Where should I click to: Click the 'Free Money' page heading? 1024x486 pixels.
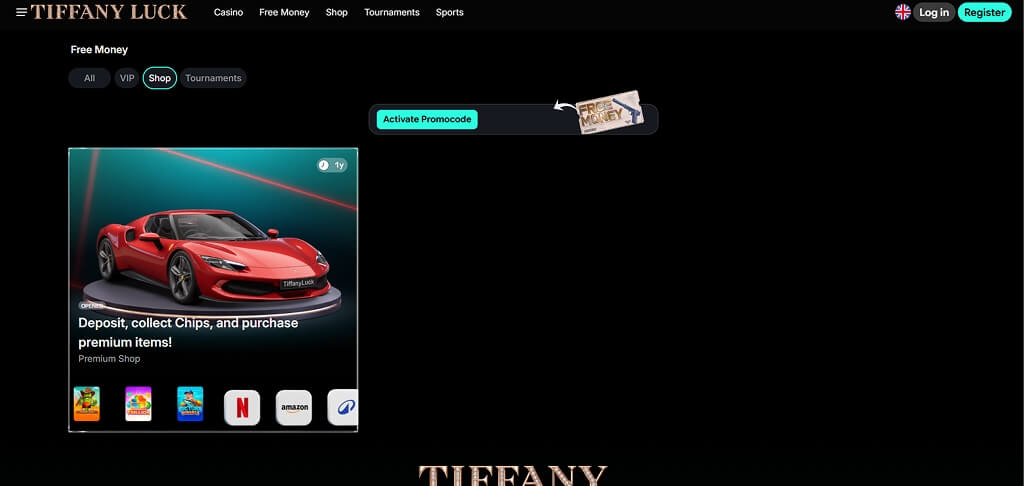click(99, 50)
